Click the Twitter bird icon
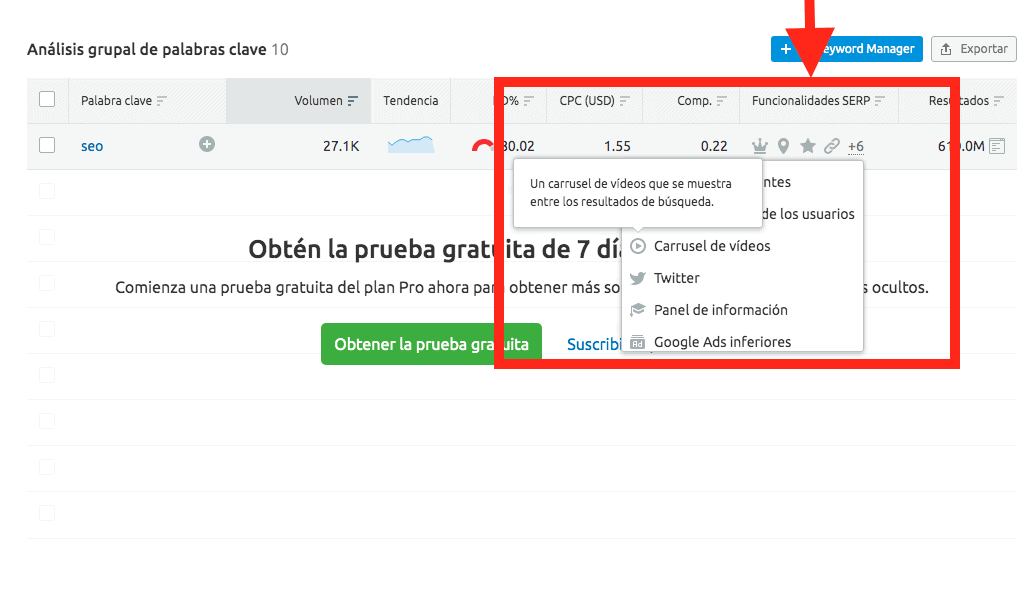The height and width of the screenshot is (591, 1026). point(637,278)
